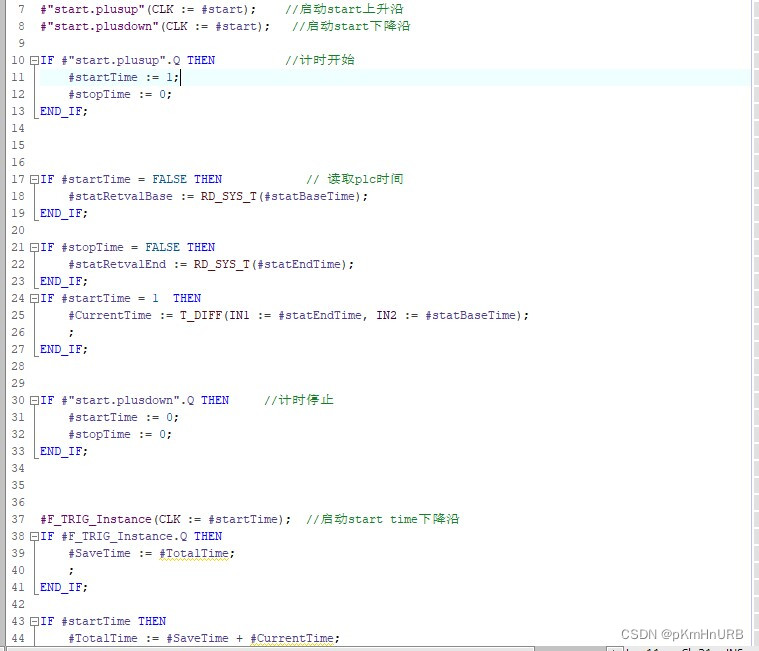Click 'IF #"start.plusup".Q THEN' statement
Viewport: 759px width, 651px height.
pos(127,61)
